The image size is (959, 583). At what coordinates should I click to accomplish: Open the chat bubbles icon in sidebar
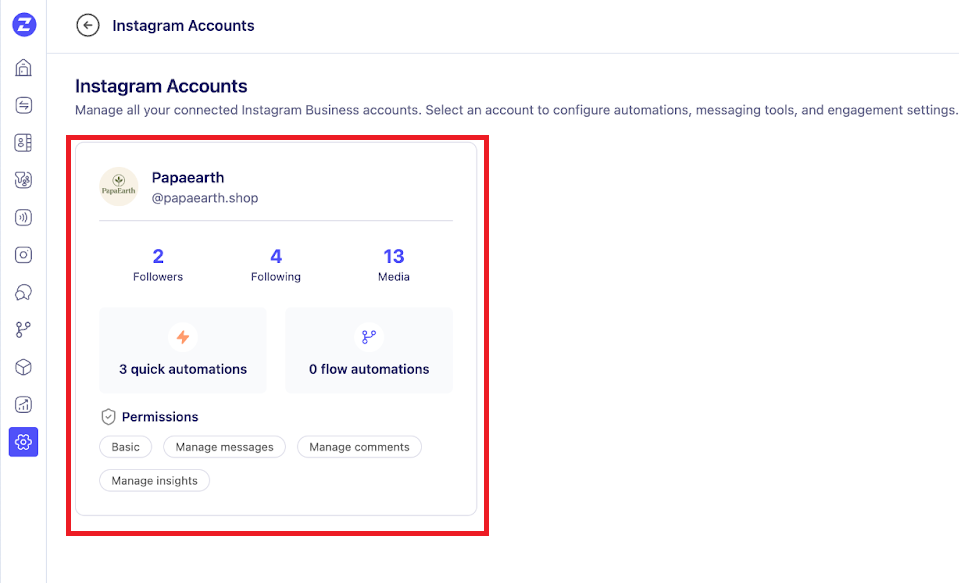tap(23, 292)
